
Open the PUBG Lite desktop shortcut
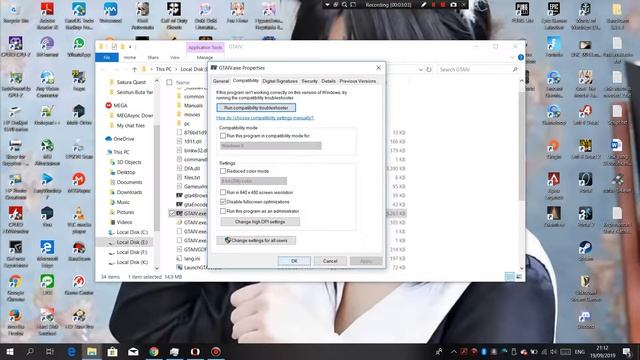coord(522,12)
